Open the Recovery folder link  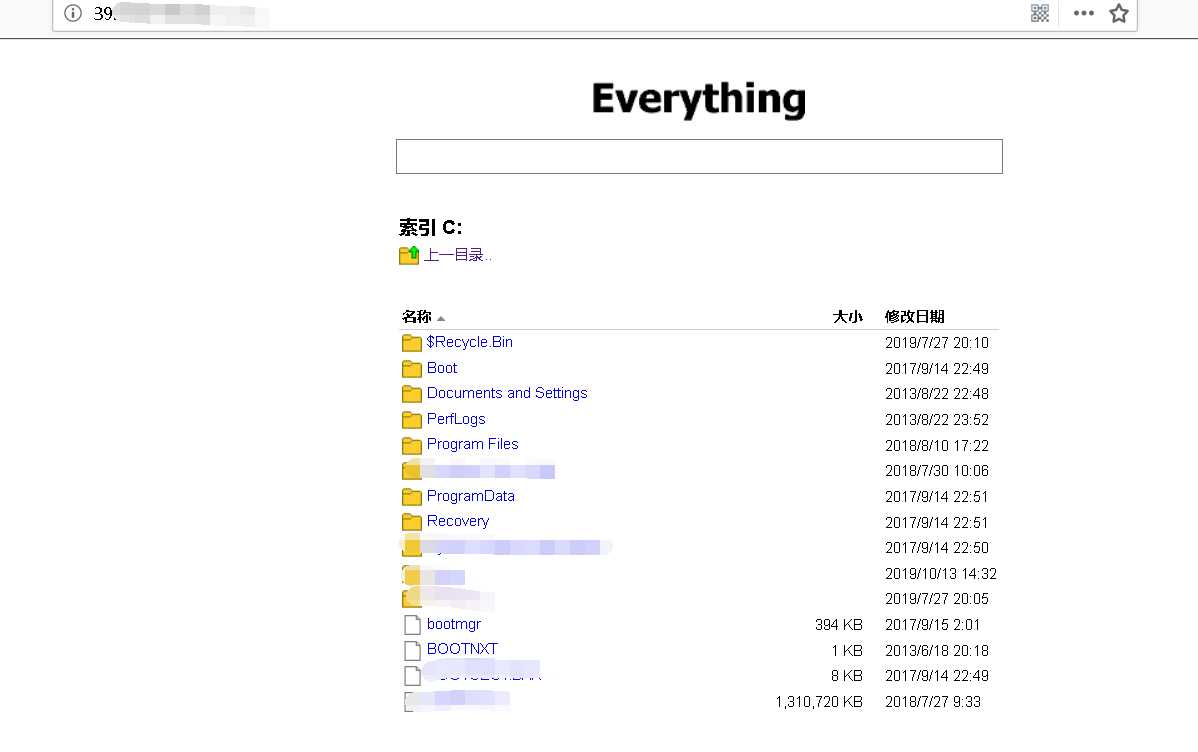(458, 521)
